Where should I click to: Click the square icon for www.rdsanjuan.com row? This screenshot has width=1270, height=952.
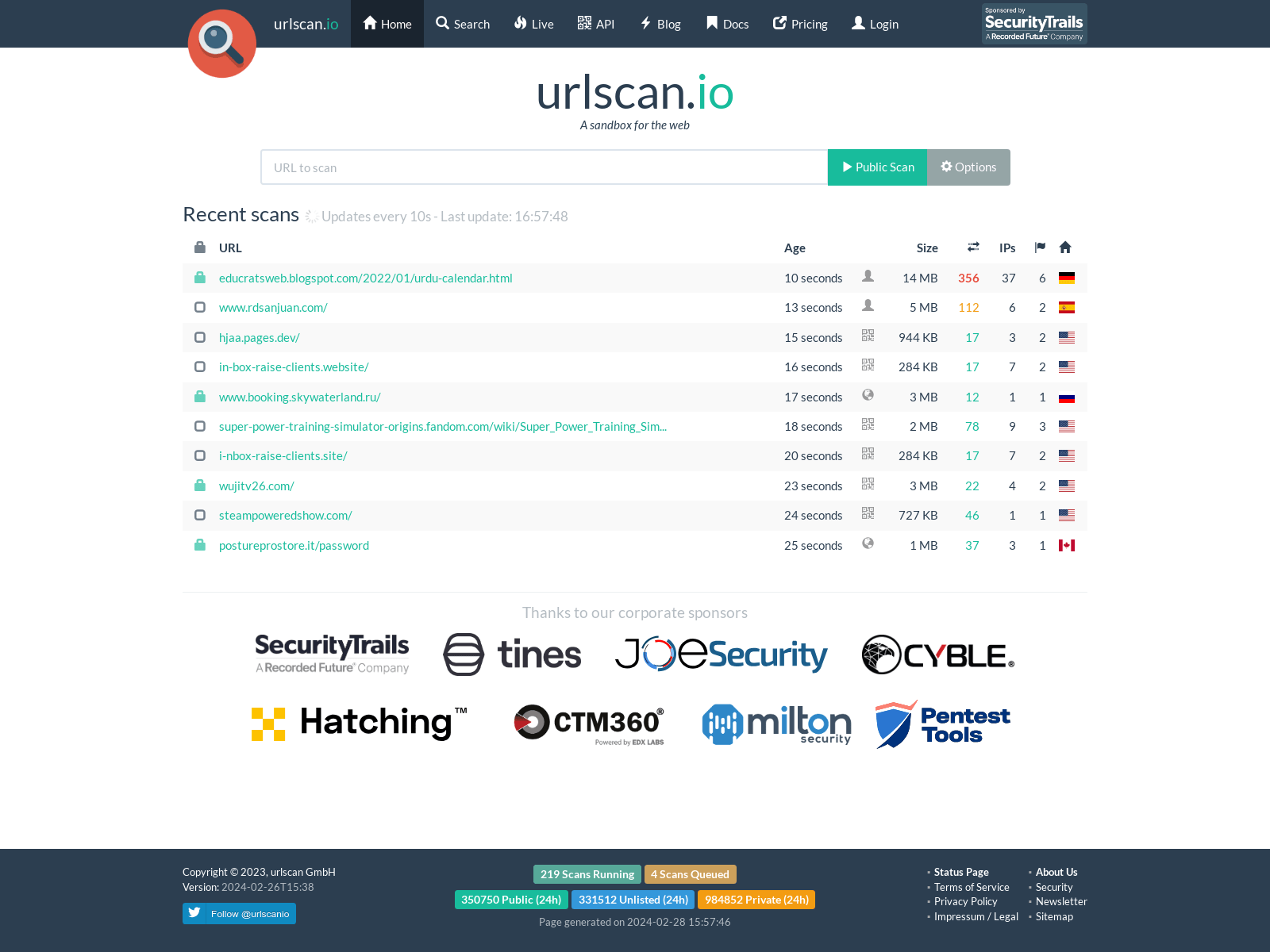coord(200,307)
